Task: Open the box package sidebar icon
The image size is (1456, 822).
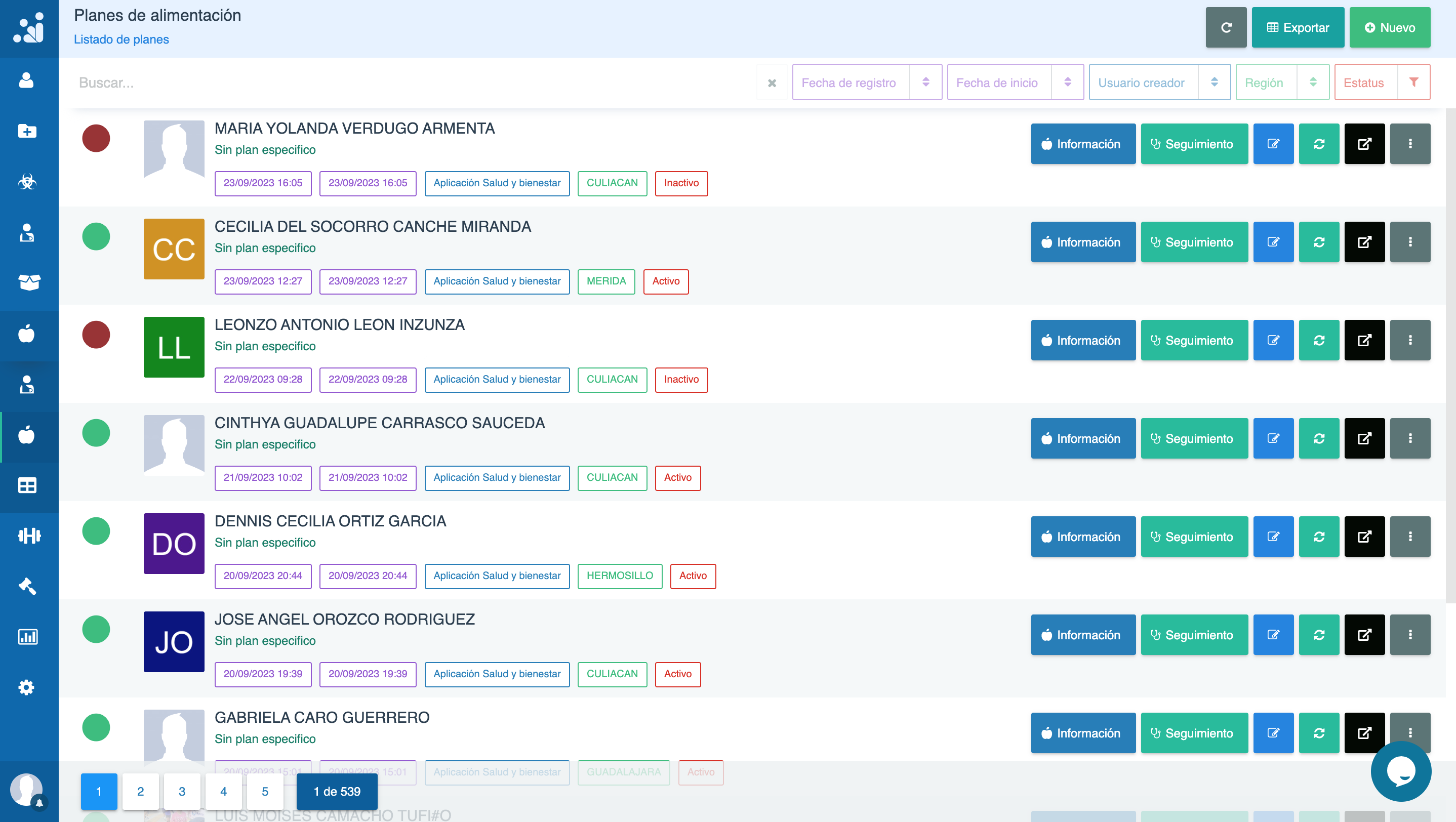Action: point(29,282)
